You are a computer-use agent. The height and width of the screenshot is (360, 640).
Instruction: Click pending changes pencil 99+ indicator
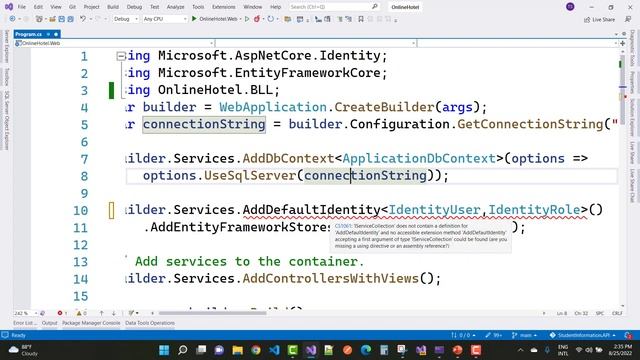coord(493,335)
